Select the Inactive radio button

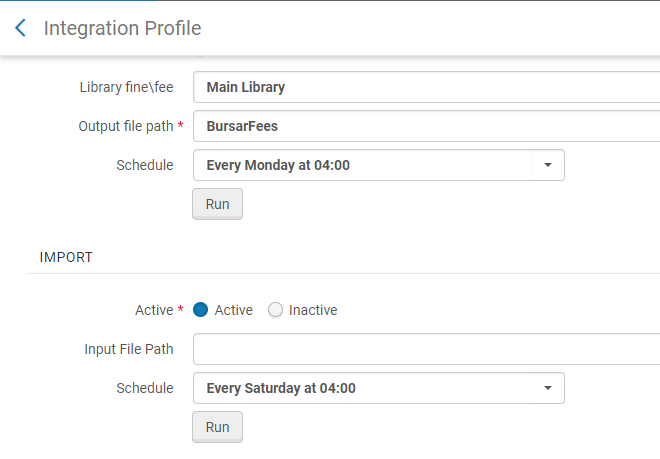(276, 310)
